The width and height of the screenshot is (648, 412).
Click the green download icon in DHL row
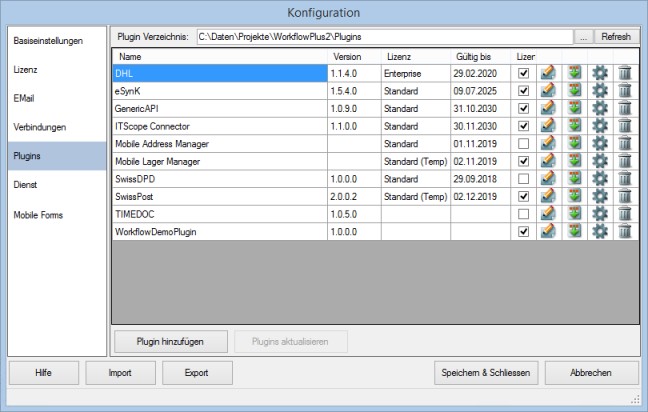click(x=574, y=73)
